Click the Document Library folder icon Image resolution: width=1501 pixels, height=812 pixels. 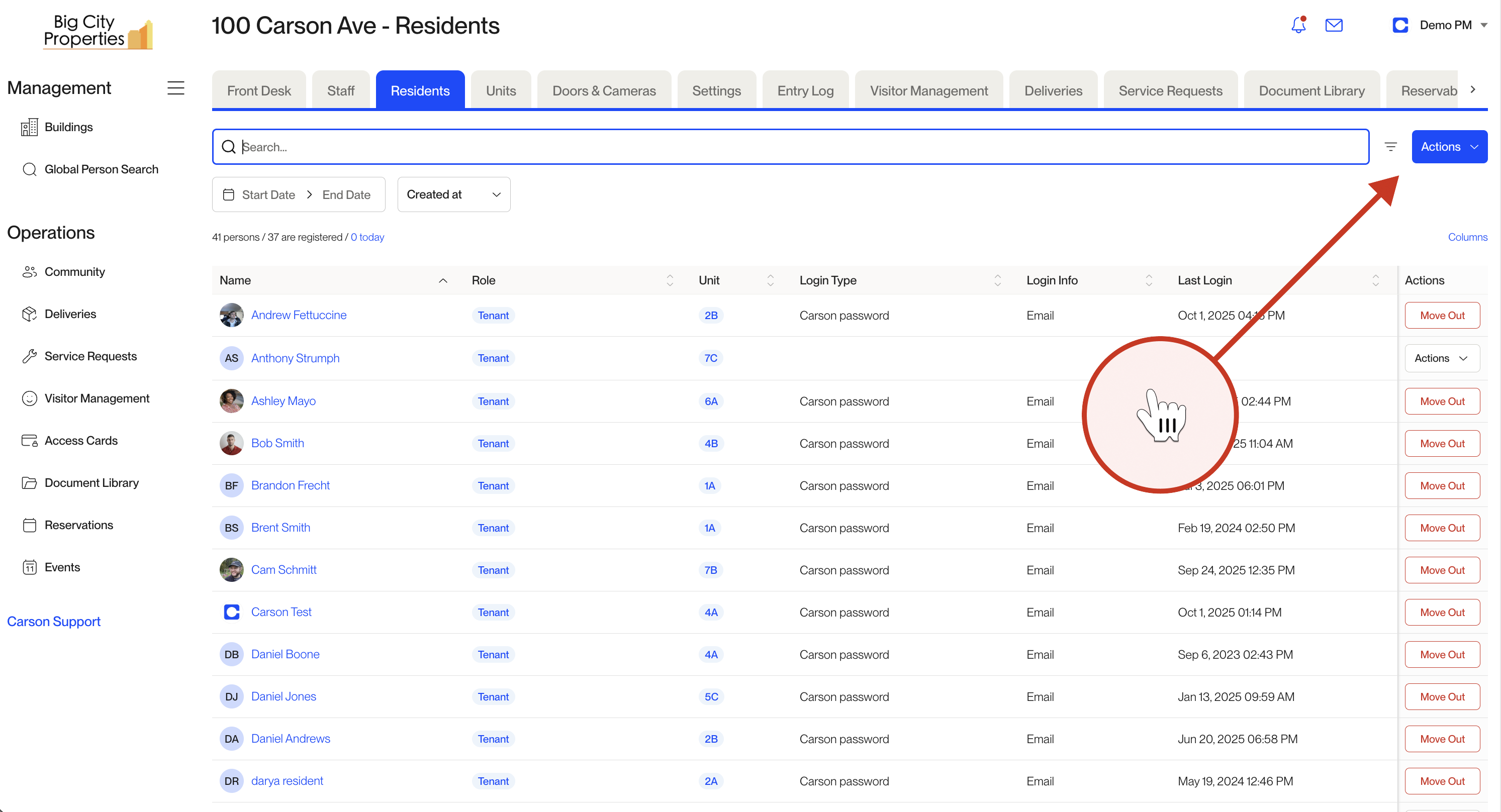29,483
